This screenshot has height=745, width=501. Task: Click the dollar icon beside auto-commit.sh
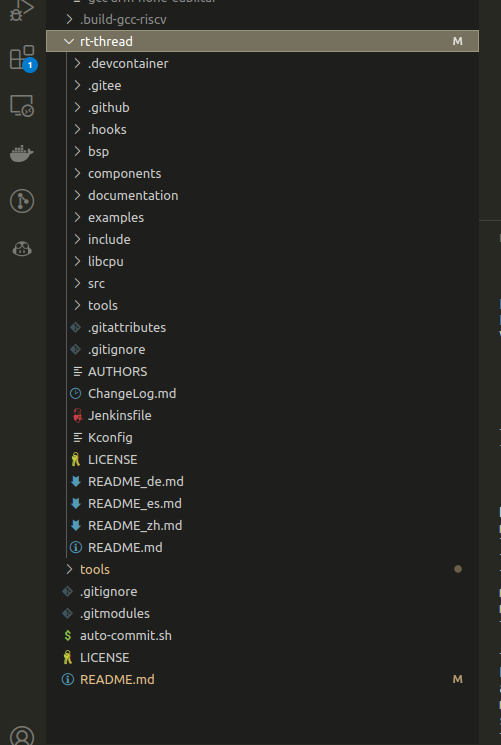(x=67, y=635)
